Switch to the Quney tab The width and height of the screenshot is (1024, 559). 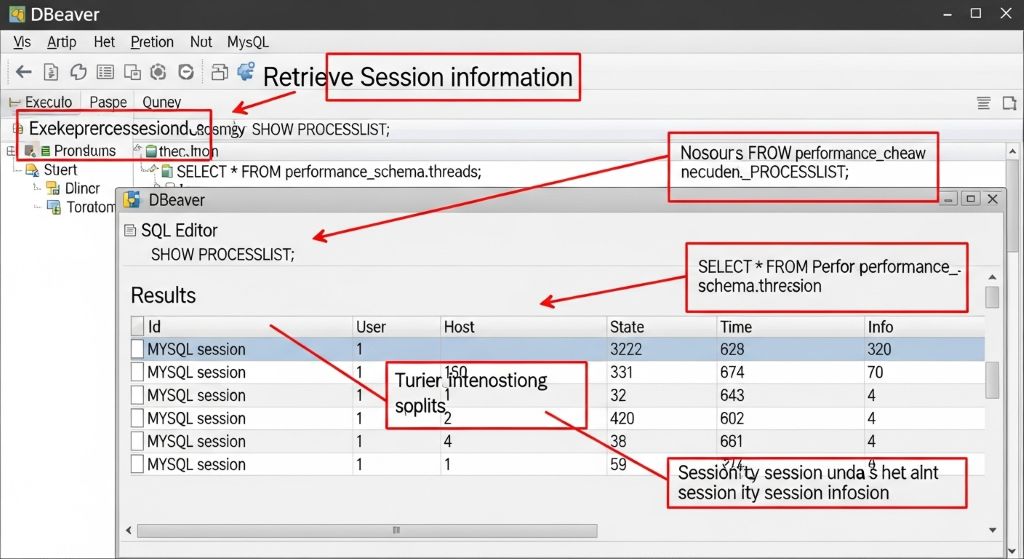click(x=161, y=102)
